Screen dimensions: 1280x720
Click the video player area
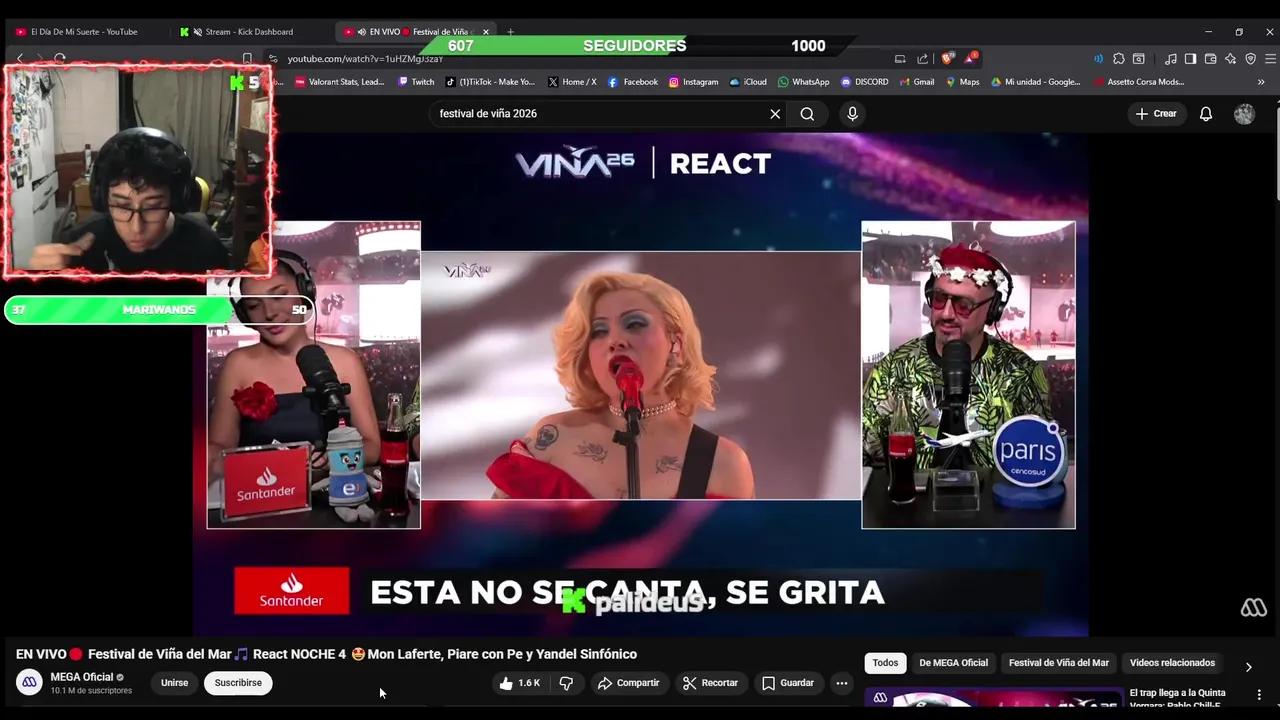point(640,385)
